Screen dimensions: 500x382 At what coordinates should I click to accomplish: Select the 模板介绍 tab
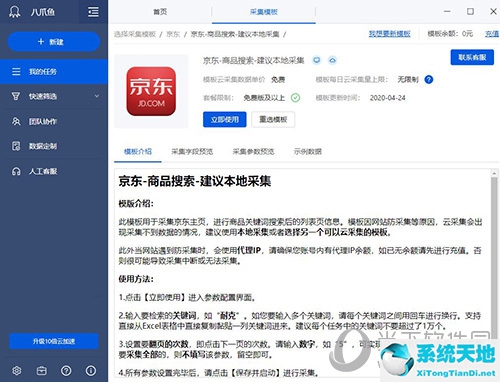tap(138, 152)
